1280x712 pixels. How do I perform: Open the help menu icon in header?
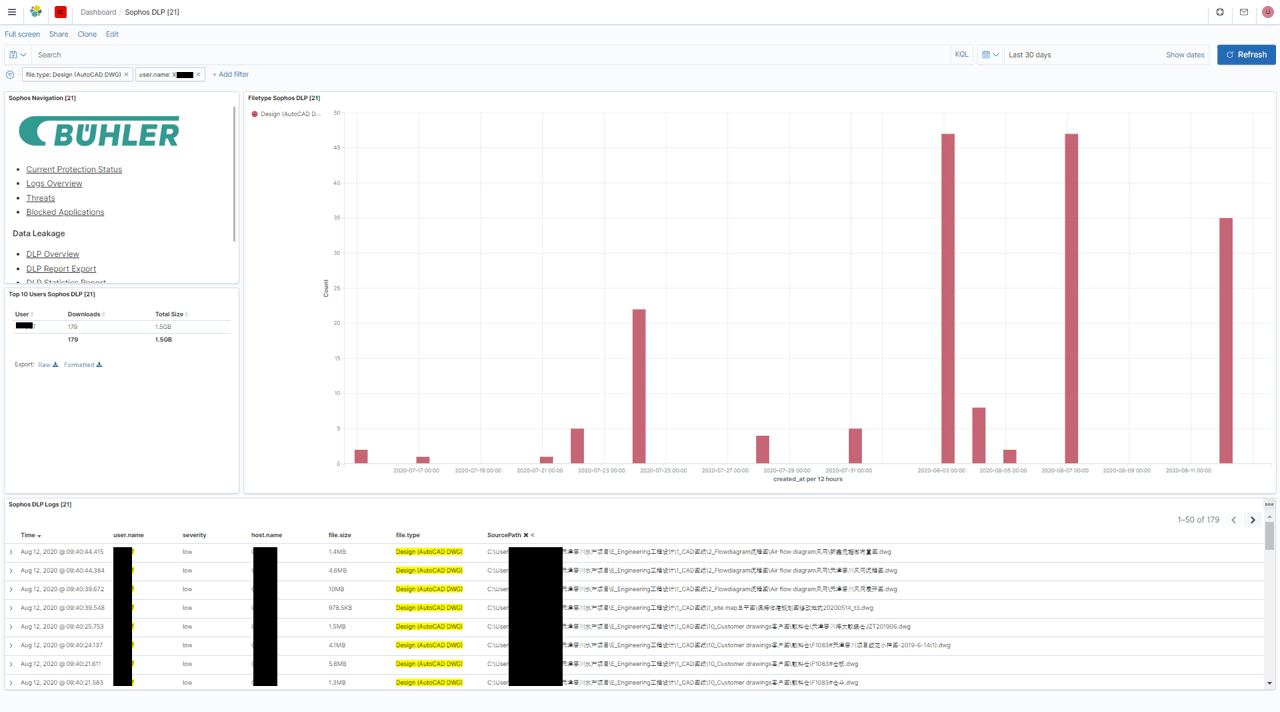click(x=1219, y=12)
